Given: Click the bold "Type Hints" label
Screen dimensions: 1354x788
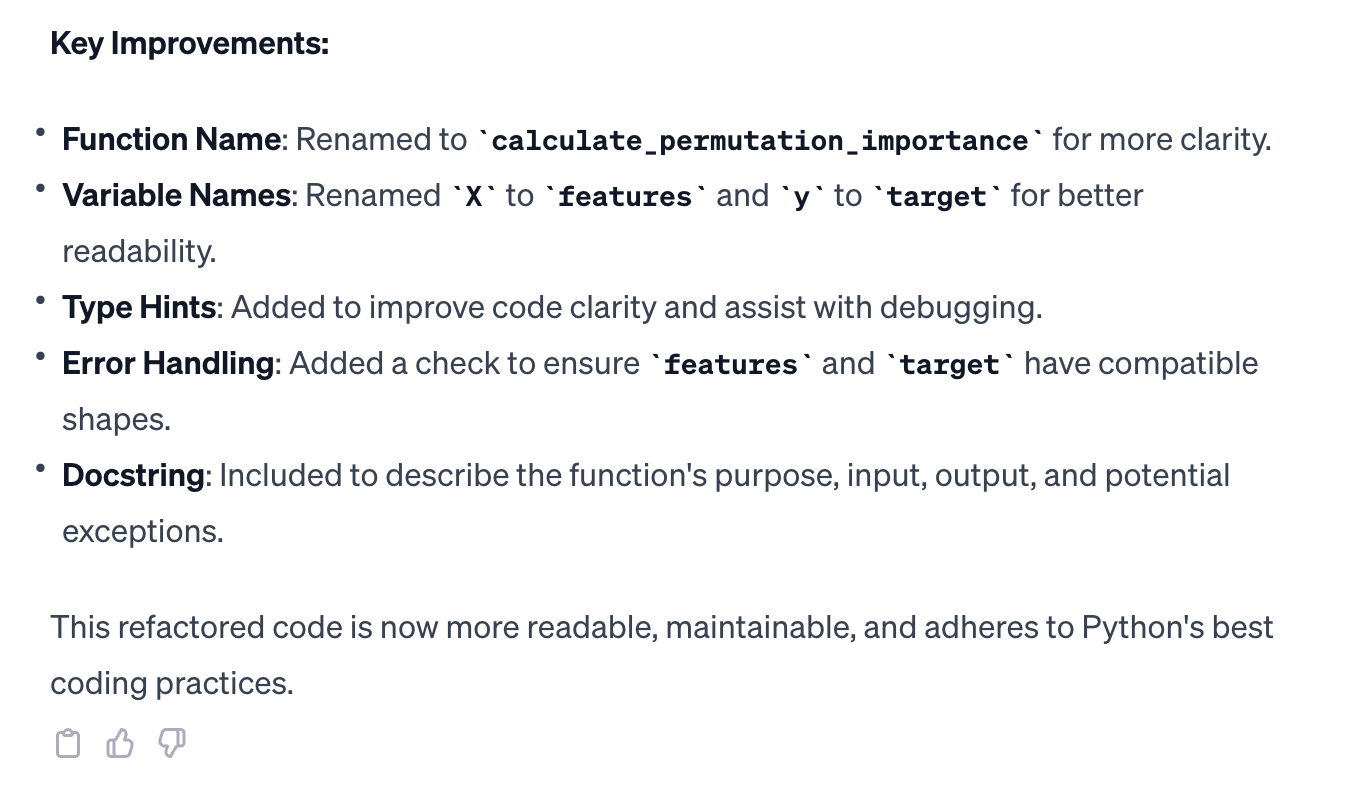Looking at the screenshot, I should [x=138, y=307].
